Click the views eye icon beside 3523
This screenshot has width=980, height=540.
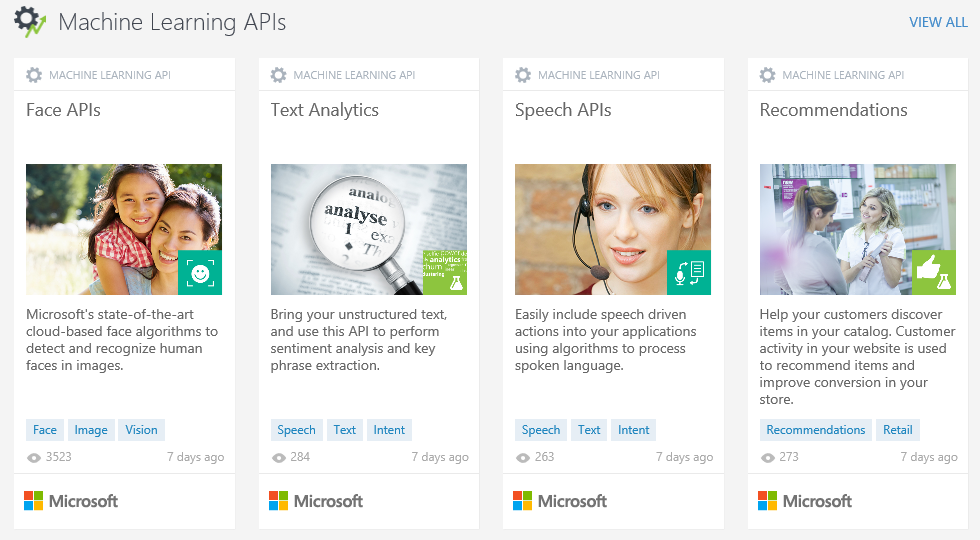pyautogui.click(x=34, y=458)
